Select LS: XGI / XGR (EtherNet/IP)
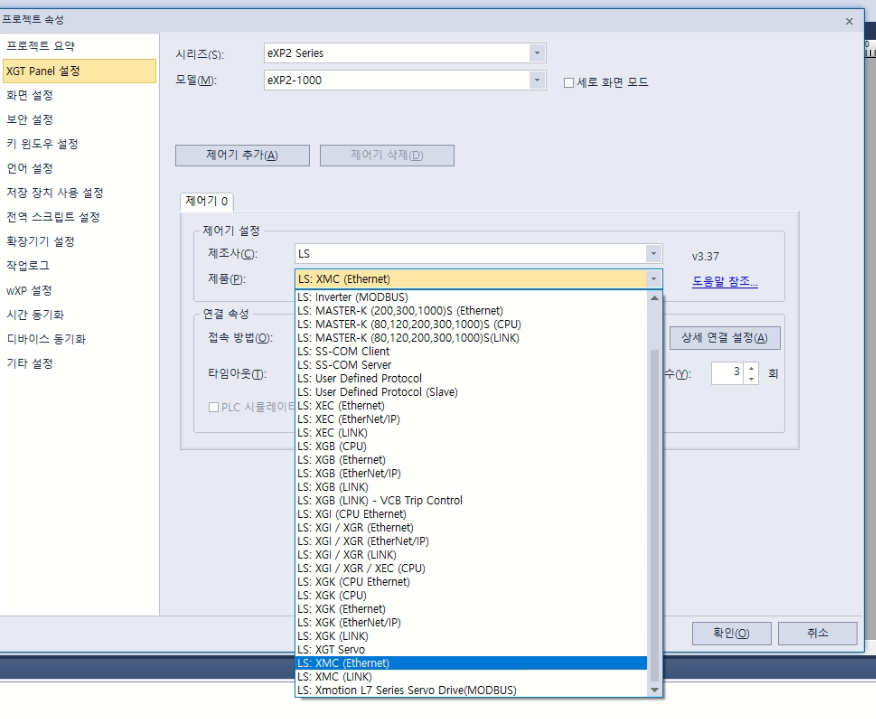 (471, 541)
